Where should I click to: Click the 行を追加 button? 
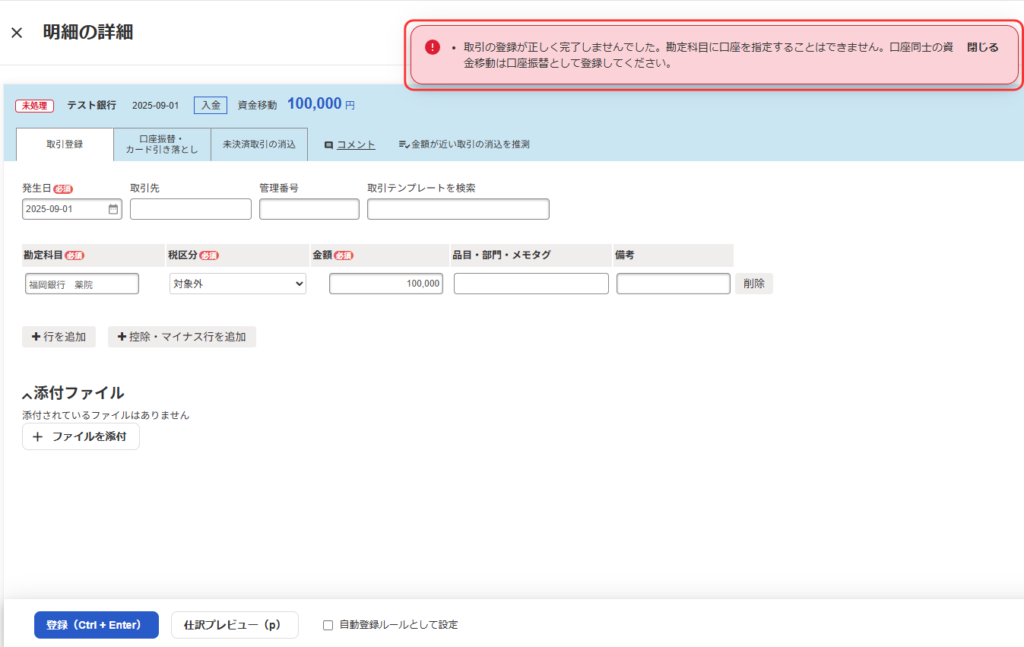[59, 337]
